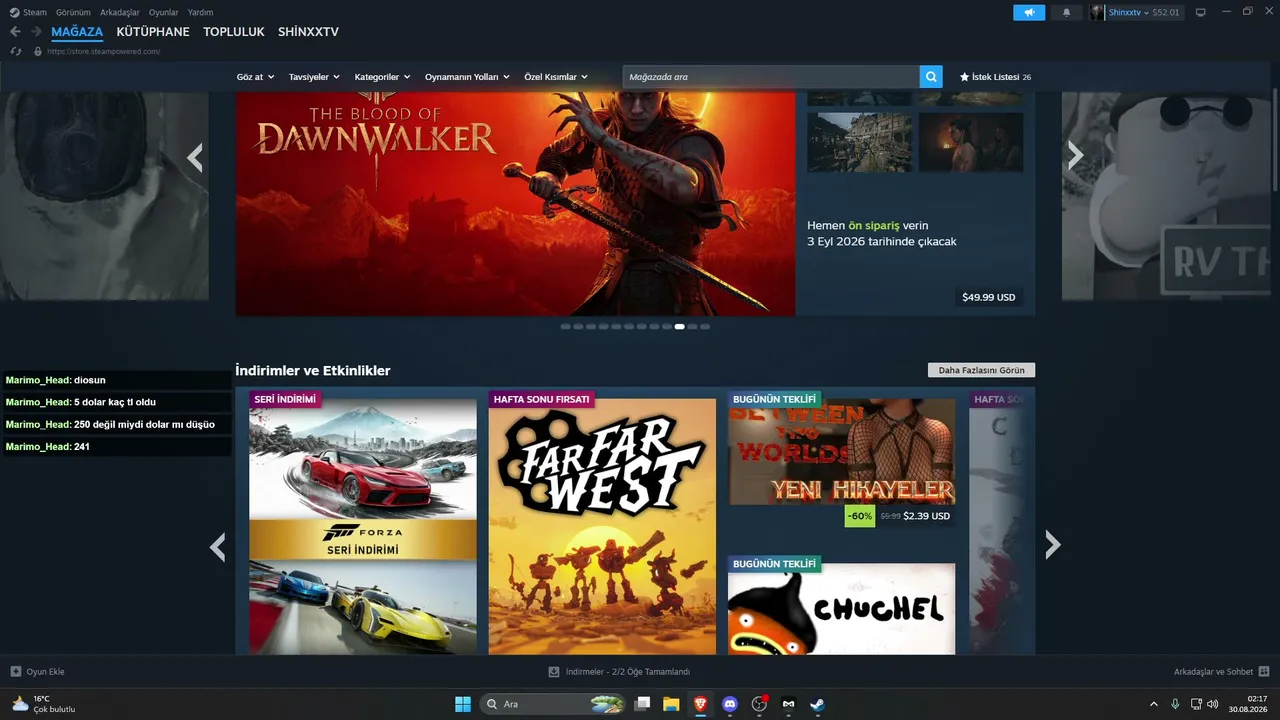This screenshot has width=1280, height=720.
Task: Open İstek Listesi wishlist link
Action: coord(995,77)
